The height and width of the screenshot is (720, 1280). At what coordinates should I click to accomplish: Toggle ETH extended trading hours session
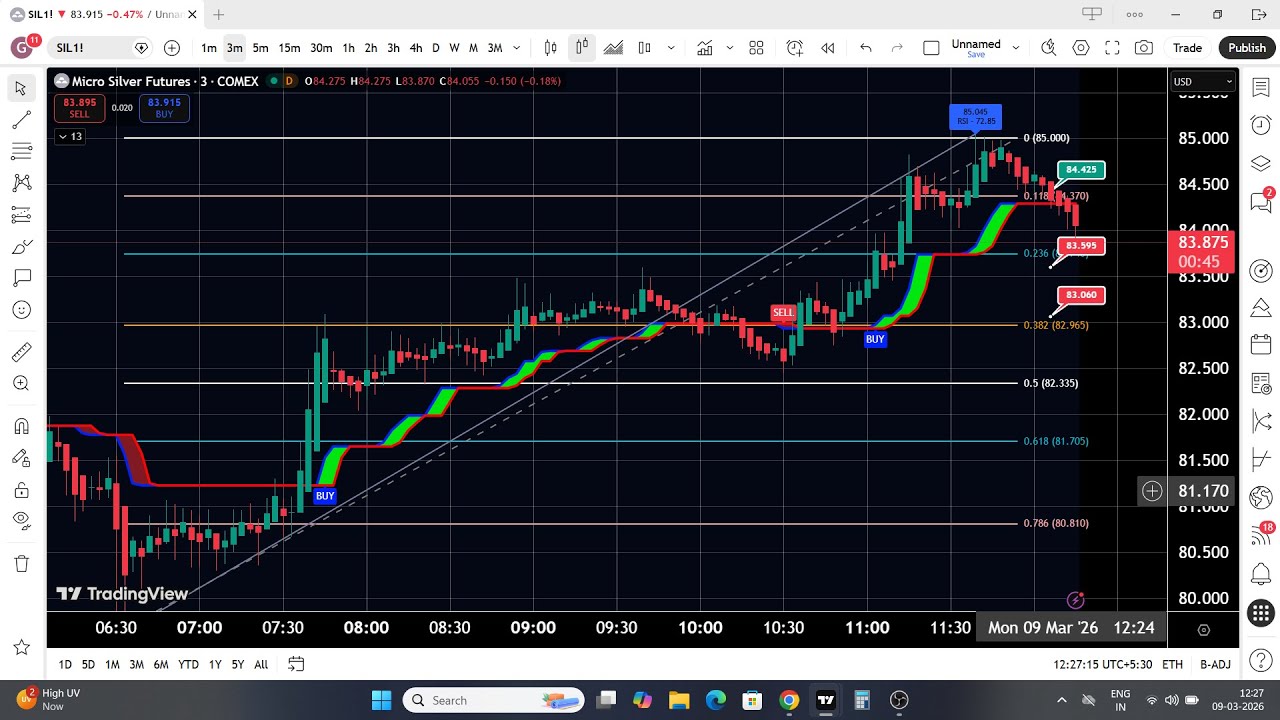click(x=1172, y=664)
